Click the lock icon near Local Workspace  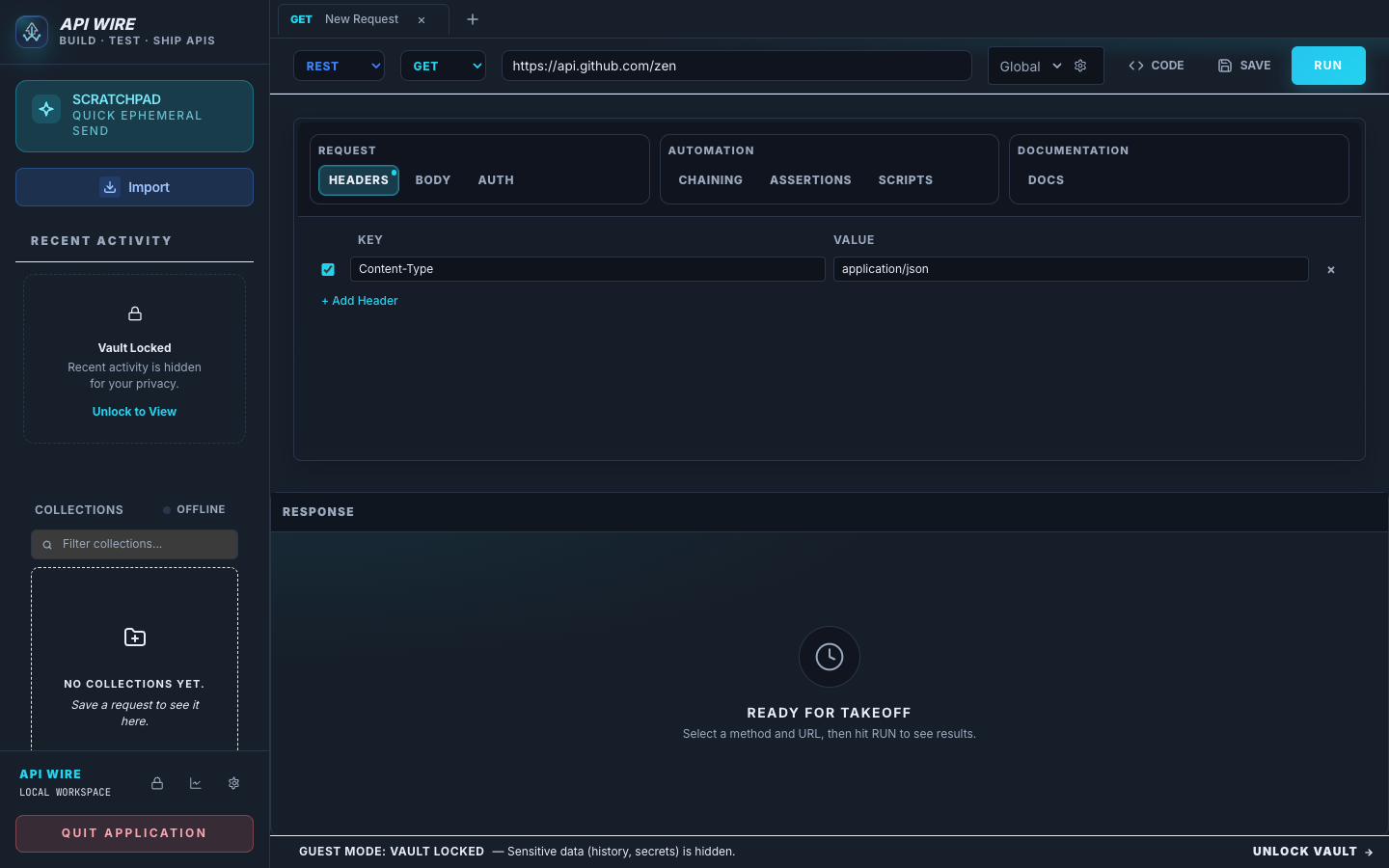pyautogui.click(x=157, y=783)
